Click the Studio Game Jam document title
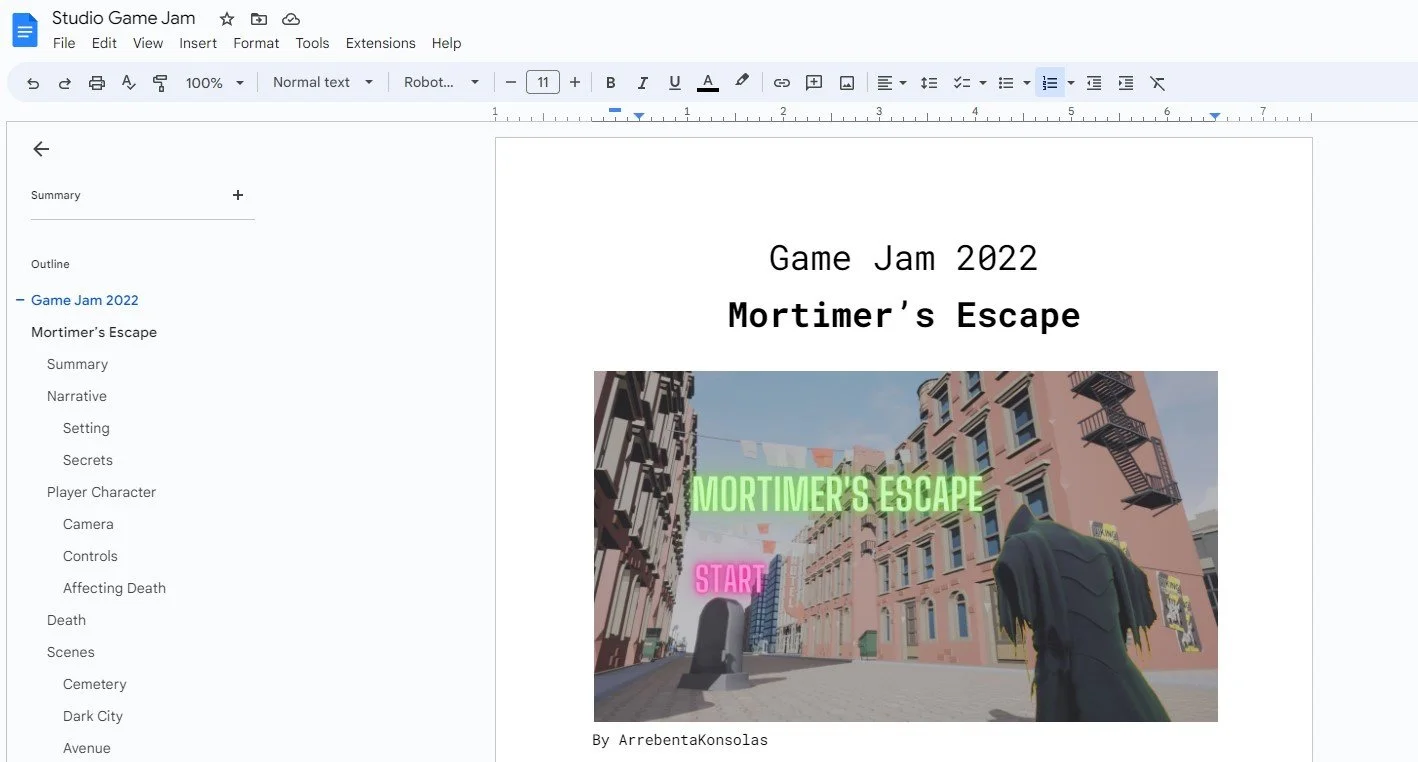1418x762 pixels. point(124,18)
